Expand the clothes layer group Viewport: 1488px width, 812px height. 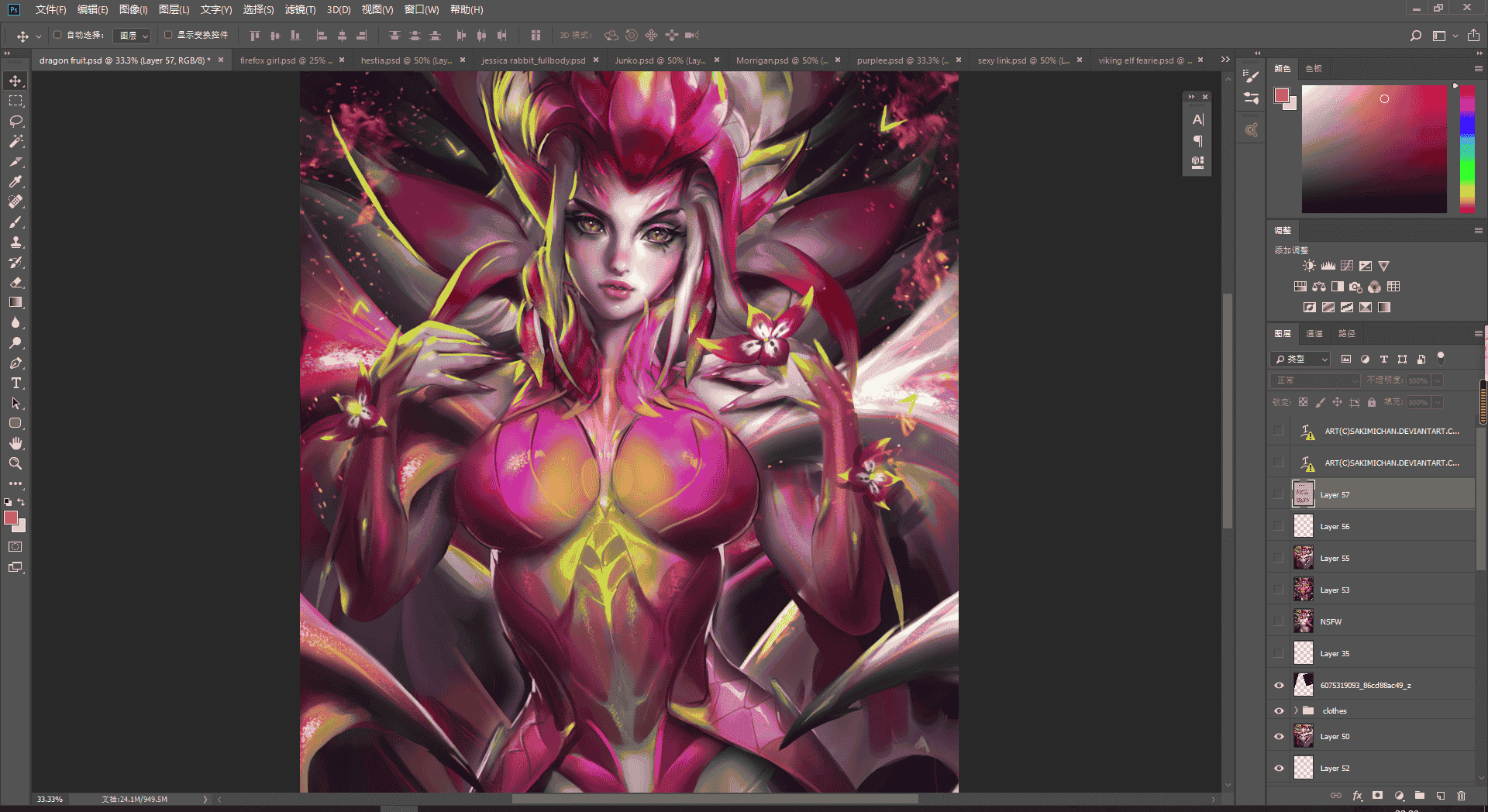pyautogui.click(x=1295, y=710)
